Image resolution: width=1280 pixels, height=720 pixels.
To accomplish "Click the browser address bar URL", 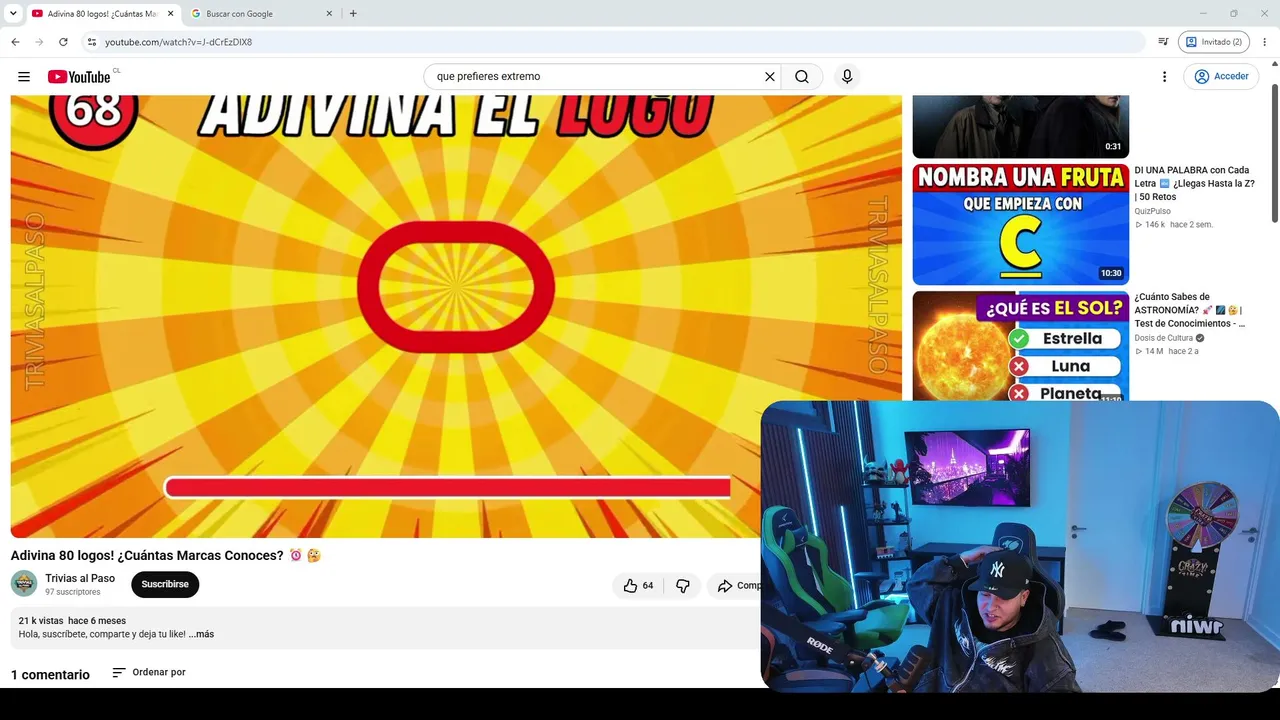I will click(178, 42).
